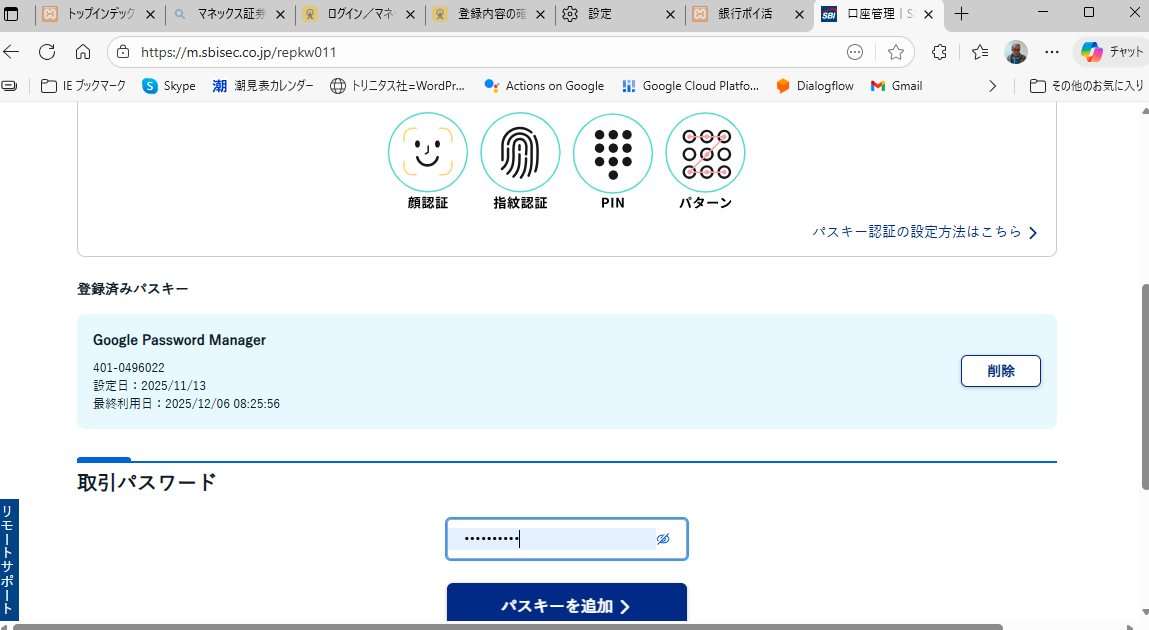Click the pattern authentication icon
The image size is (1149, 630).
tap(705, 152)
